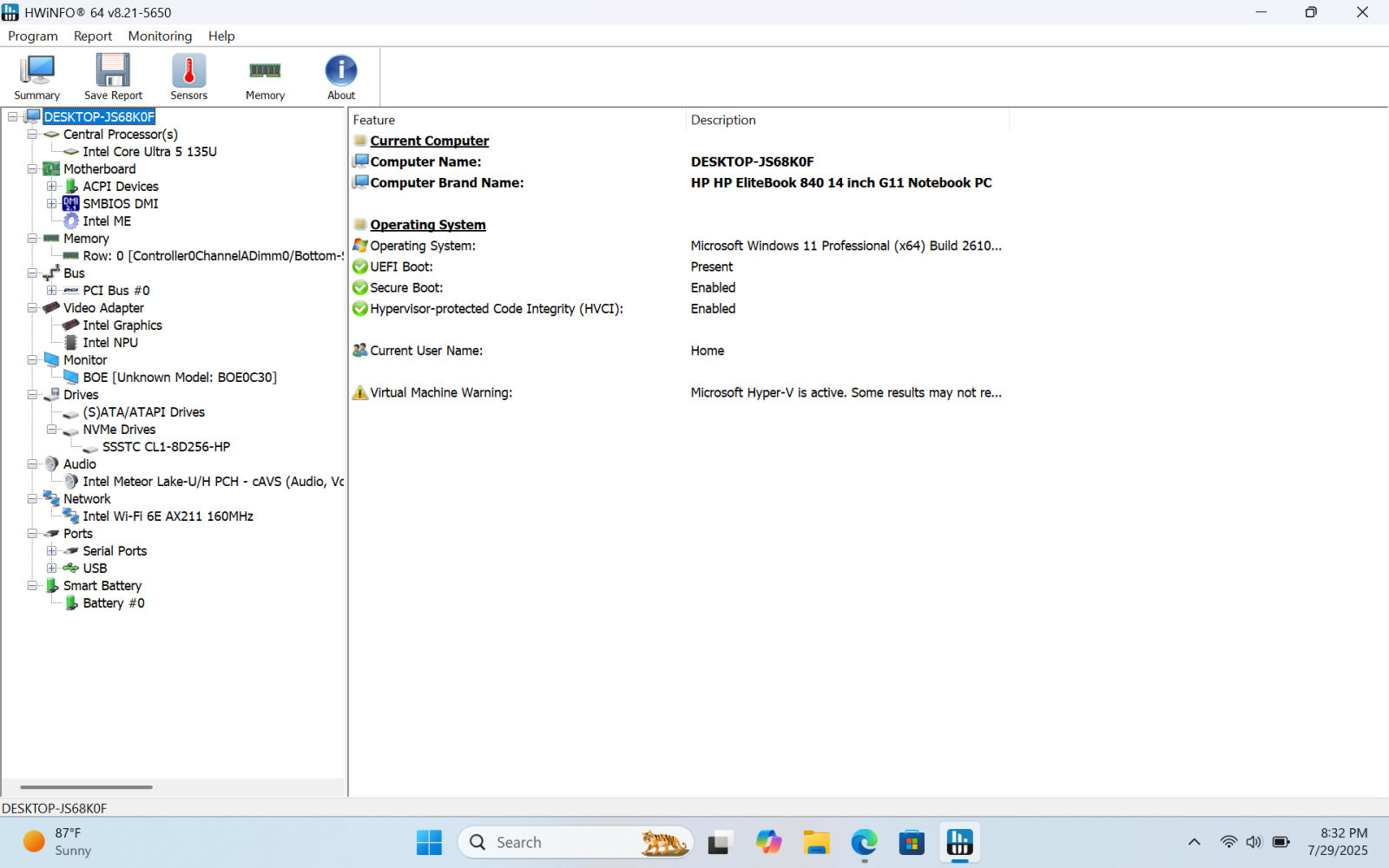
Task: Expand the PCI Bus #0 node
Action: (52, 291)
